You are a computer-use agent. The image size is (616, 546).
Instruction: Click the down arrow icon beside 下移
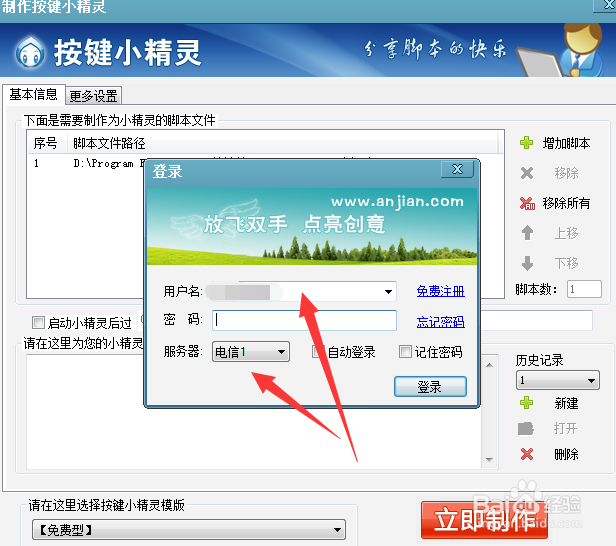point(527,263)
